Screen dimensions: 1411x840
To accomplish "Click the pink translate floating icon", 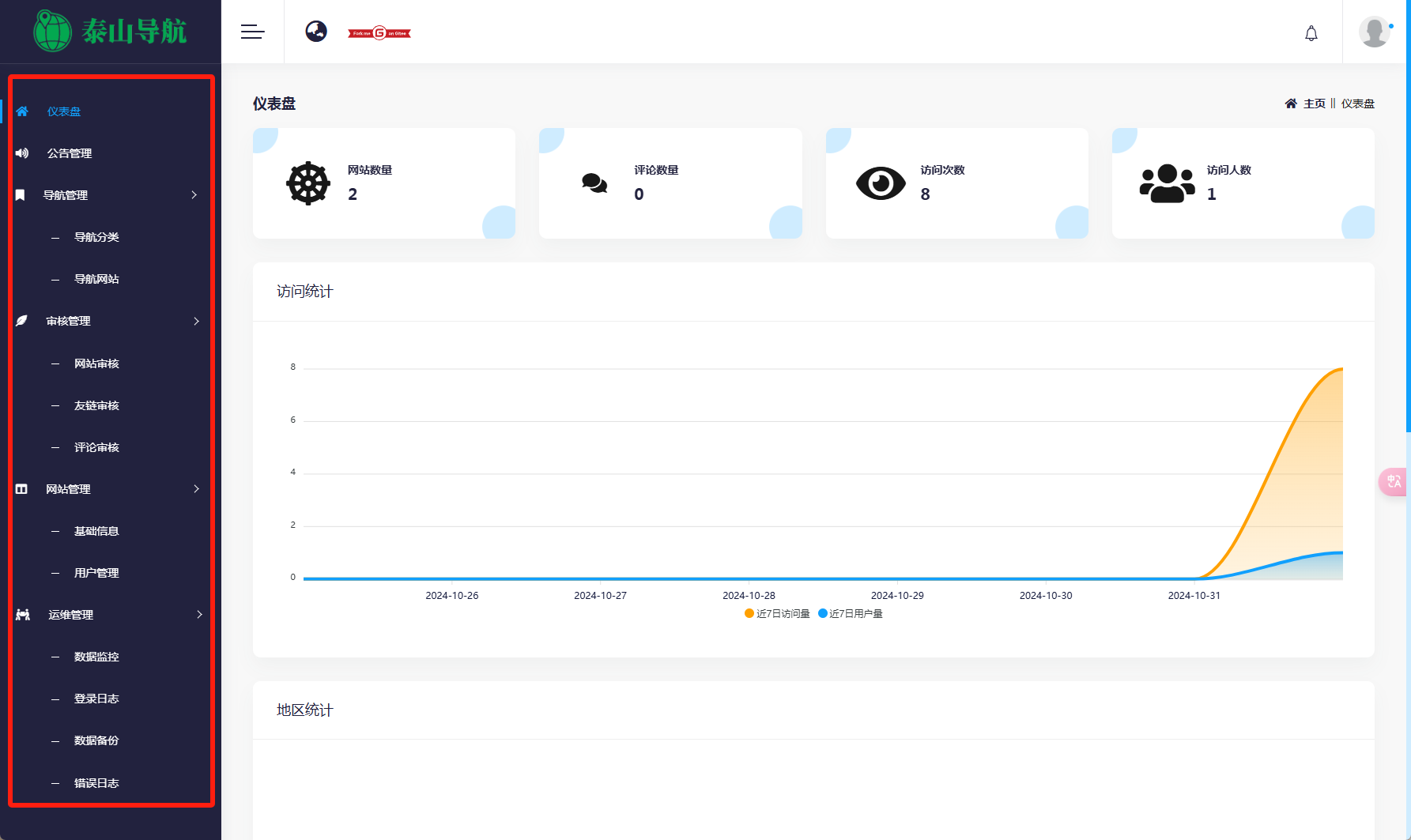I will pyautogui.click(x=1394, y=481).
